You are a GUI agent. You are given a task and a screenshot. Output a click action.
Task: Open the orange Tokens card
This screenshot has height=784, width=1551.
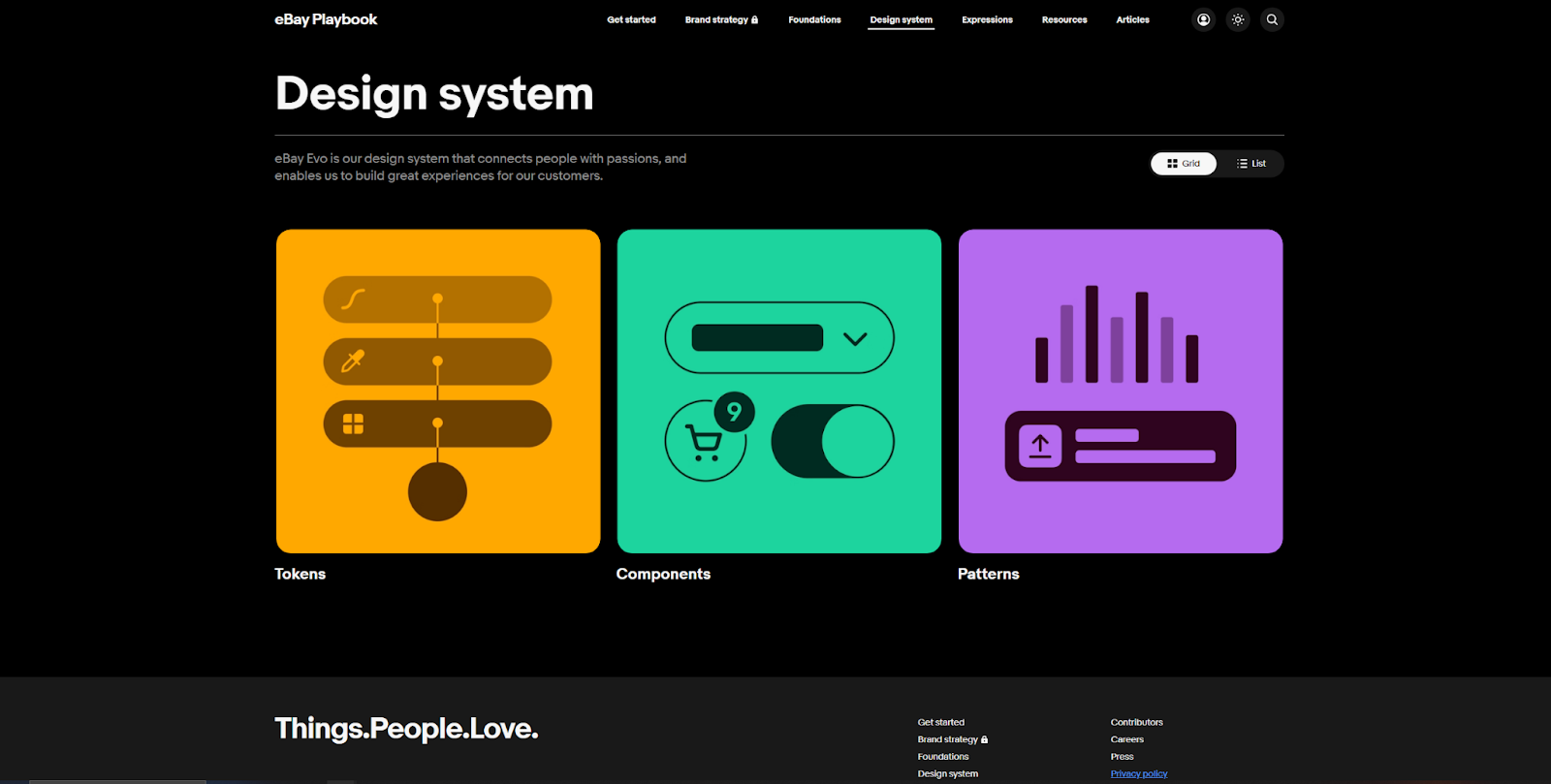pyautogui.click(x=438, y=392)
